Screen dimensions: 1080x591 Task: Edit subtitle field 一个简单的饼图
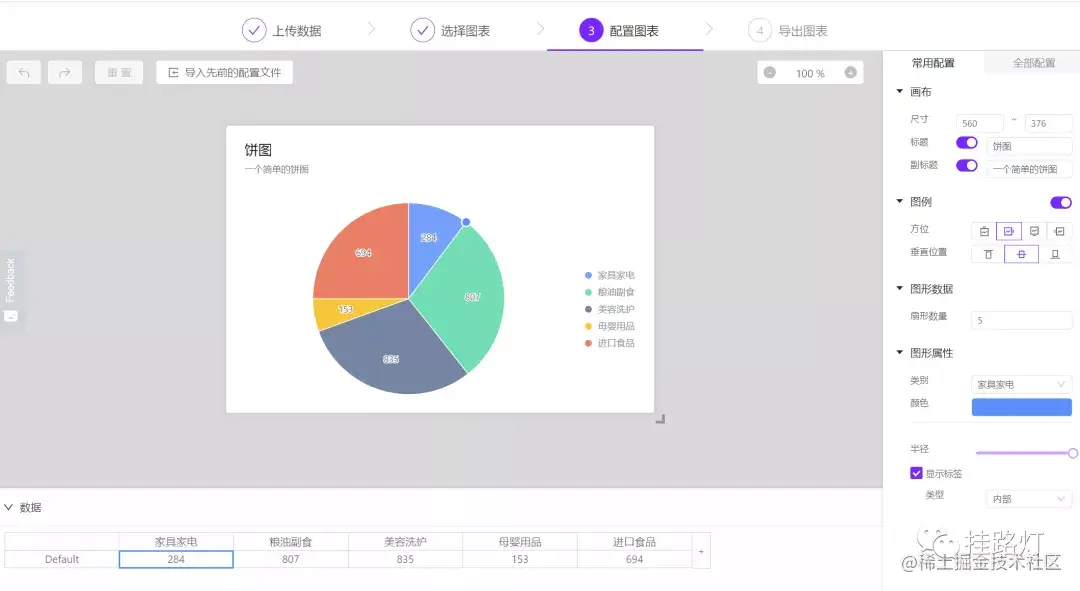tap(1029, 169)
